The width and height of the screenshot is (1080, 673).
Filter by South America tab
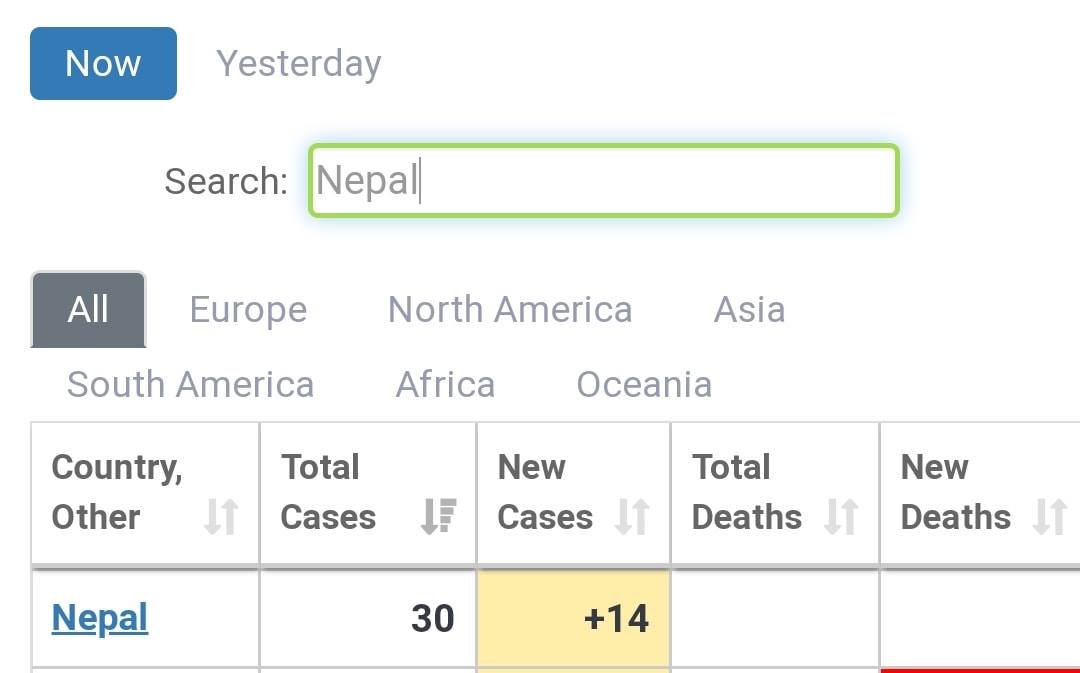[x=191, y=384]
